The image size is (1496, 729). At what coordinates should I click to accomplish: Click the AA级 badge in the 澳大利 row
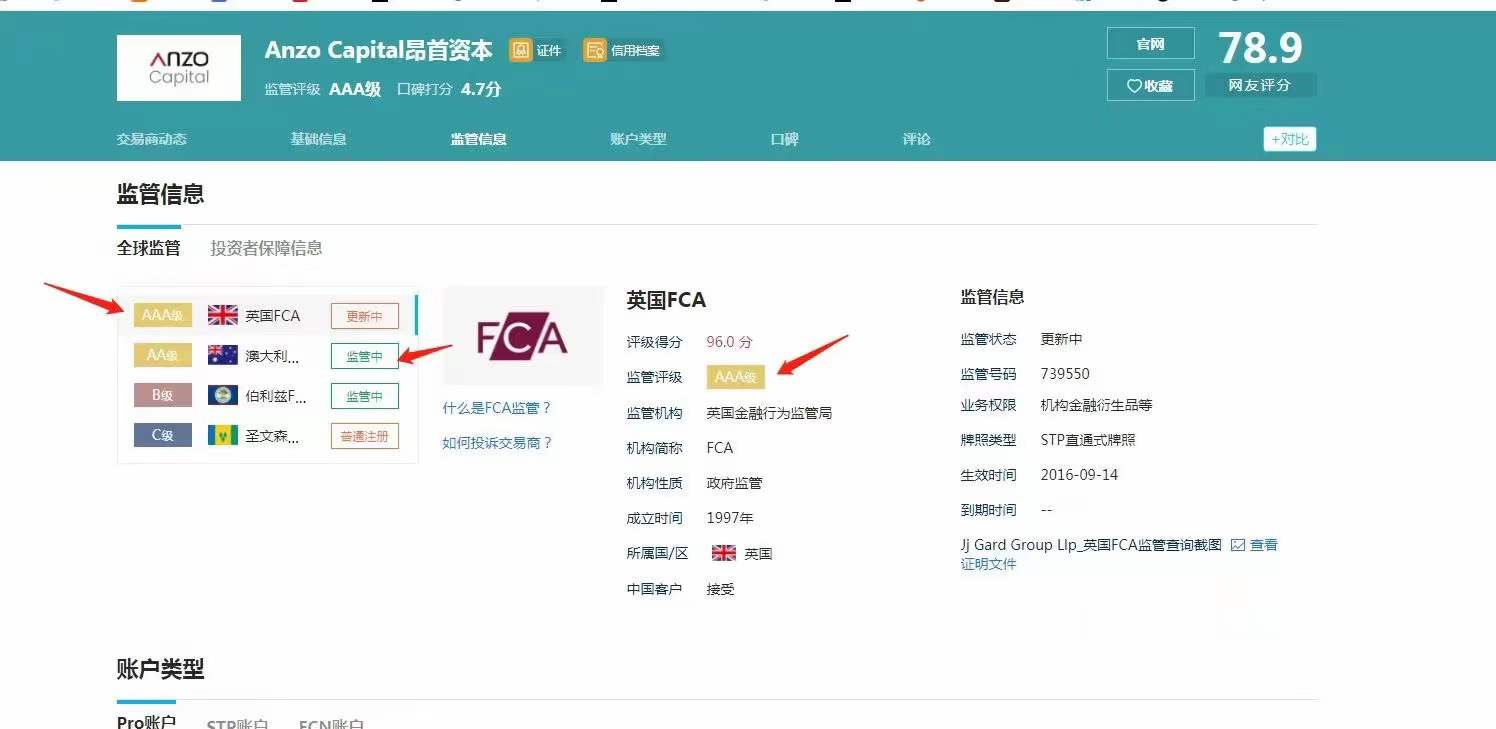click(163, 355)
